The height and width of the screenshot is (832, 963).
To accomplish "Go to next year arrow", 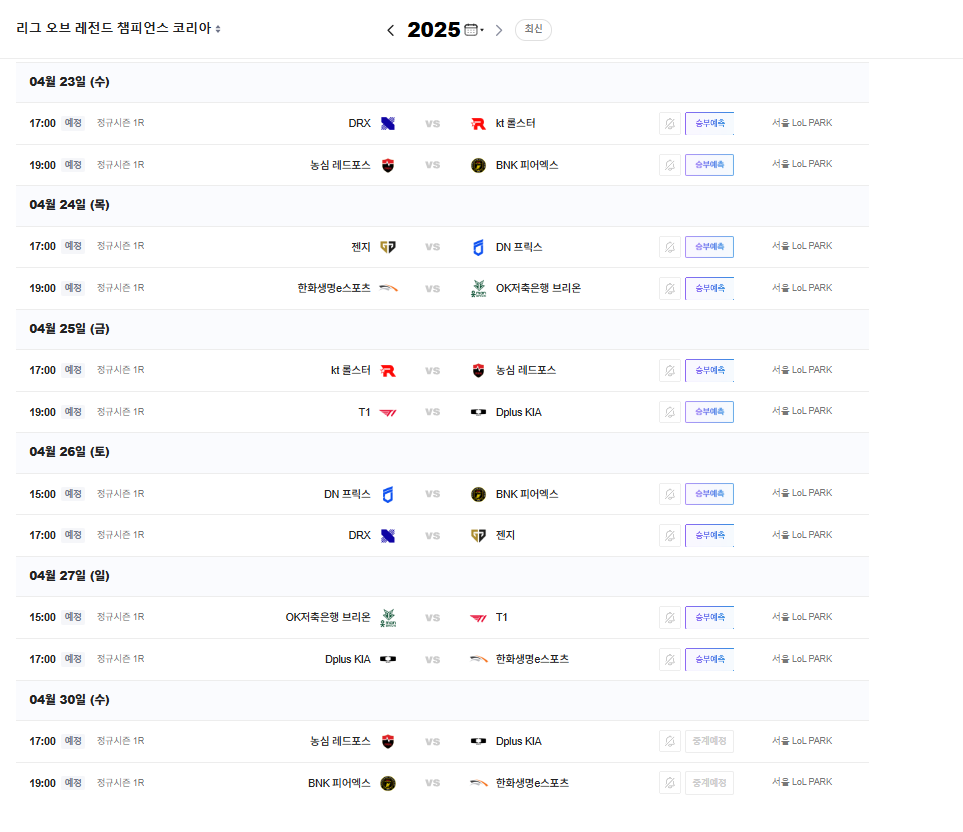I will (x=499, y=30).
